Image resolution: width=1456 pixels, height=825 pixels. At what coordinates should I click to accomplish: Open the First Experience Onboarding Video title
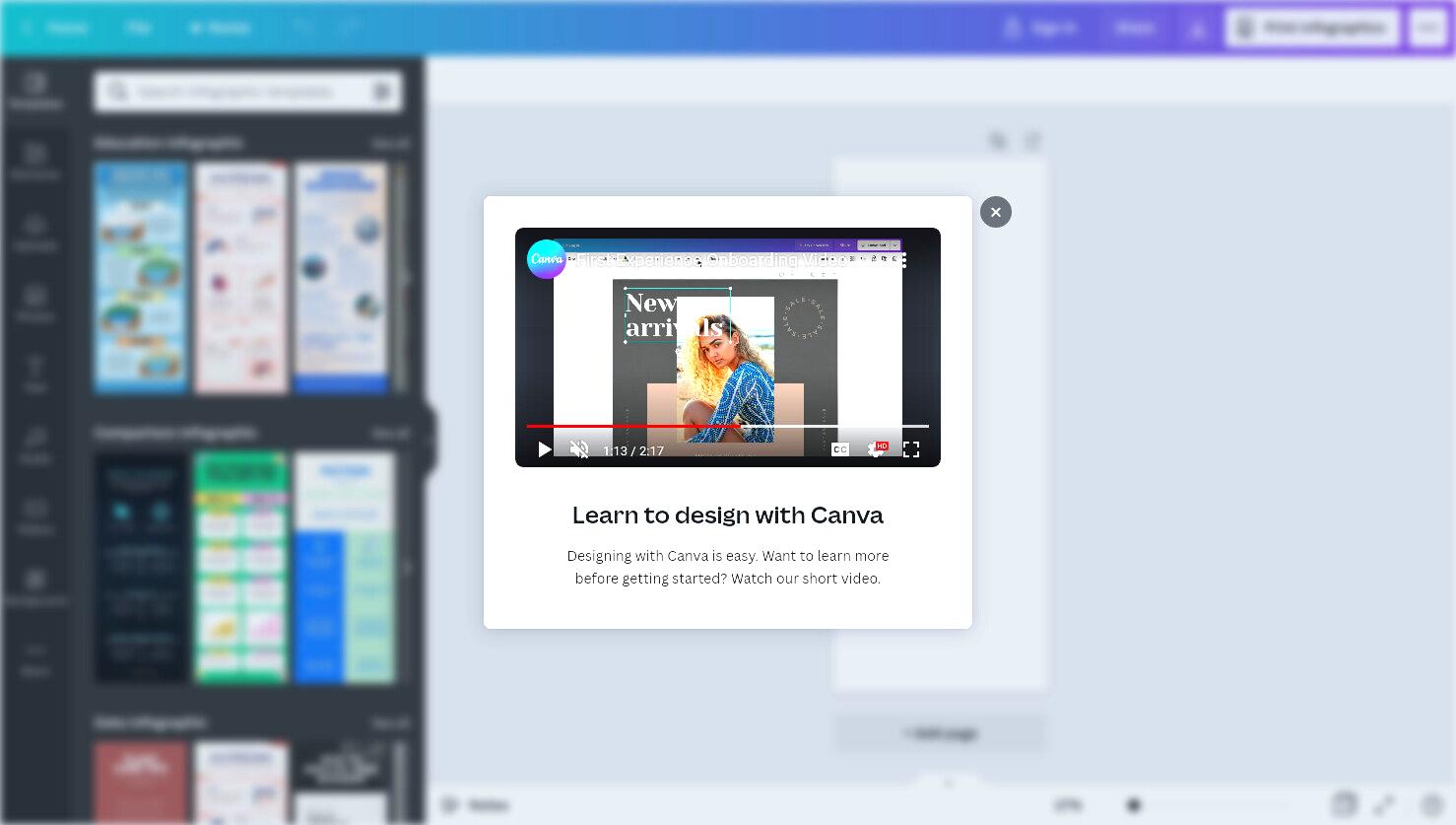point(711,260)
